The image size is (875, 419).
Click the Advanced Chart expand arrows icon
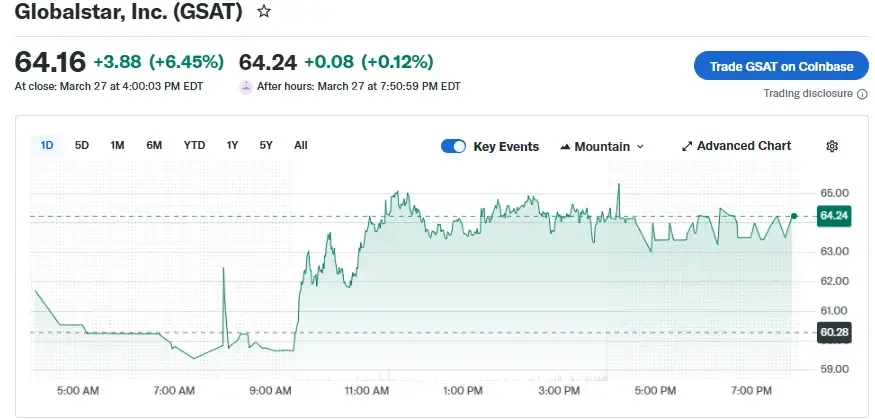[x=687, y=147]
